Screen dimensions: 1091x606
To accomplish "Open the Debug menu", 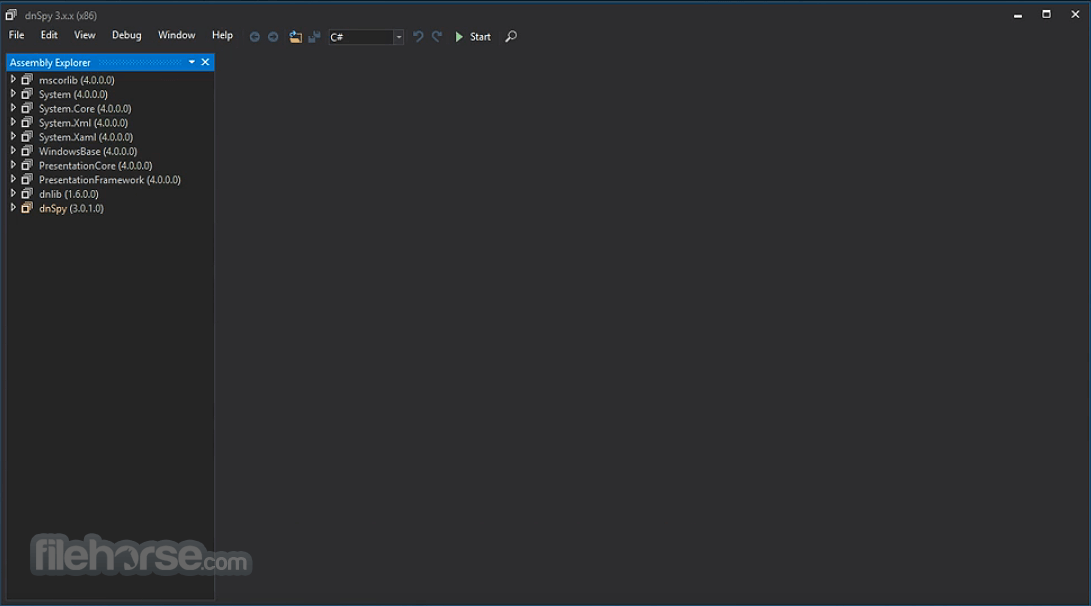I will 127,35.
